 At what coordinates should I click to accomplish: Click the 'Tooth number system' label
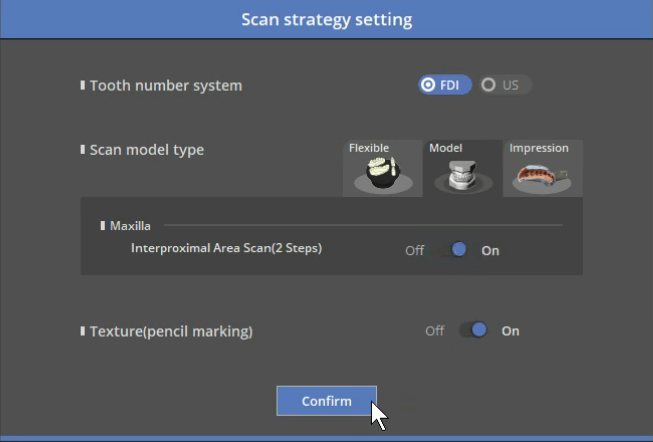tap(166, 85)
